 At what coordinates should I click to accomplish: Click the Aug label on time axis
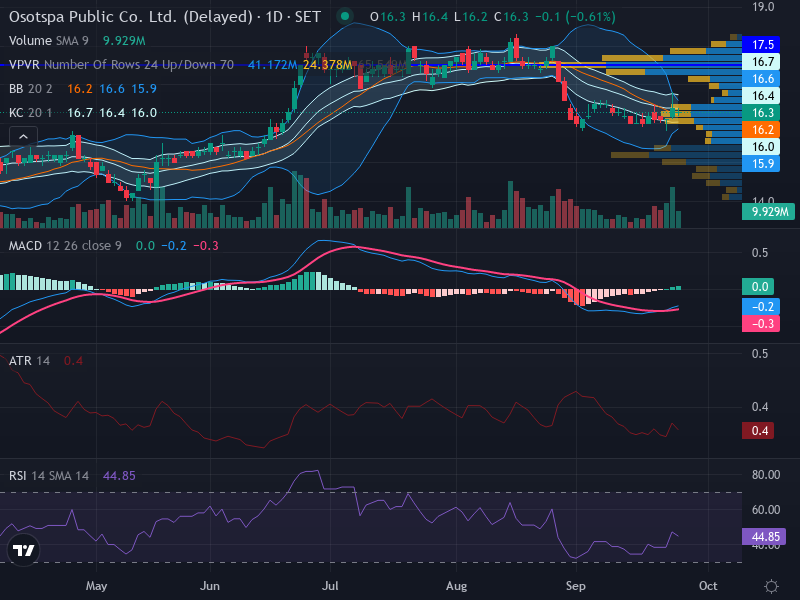click(x=456, y=586)
